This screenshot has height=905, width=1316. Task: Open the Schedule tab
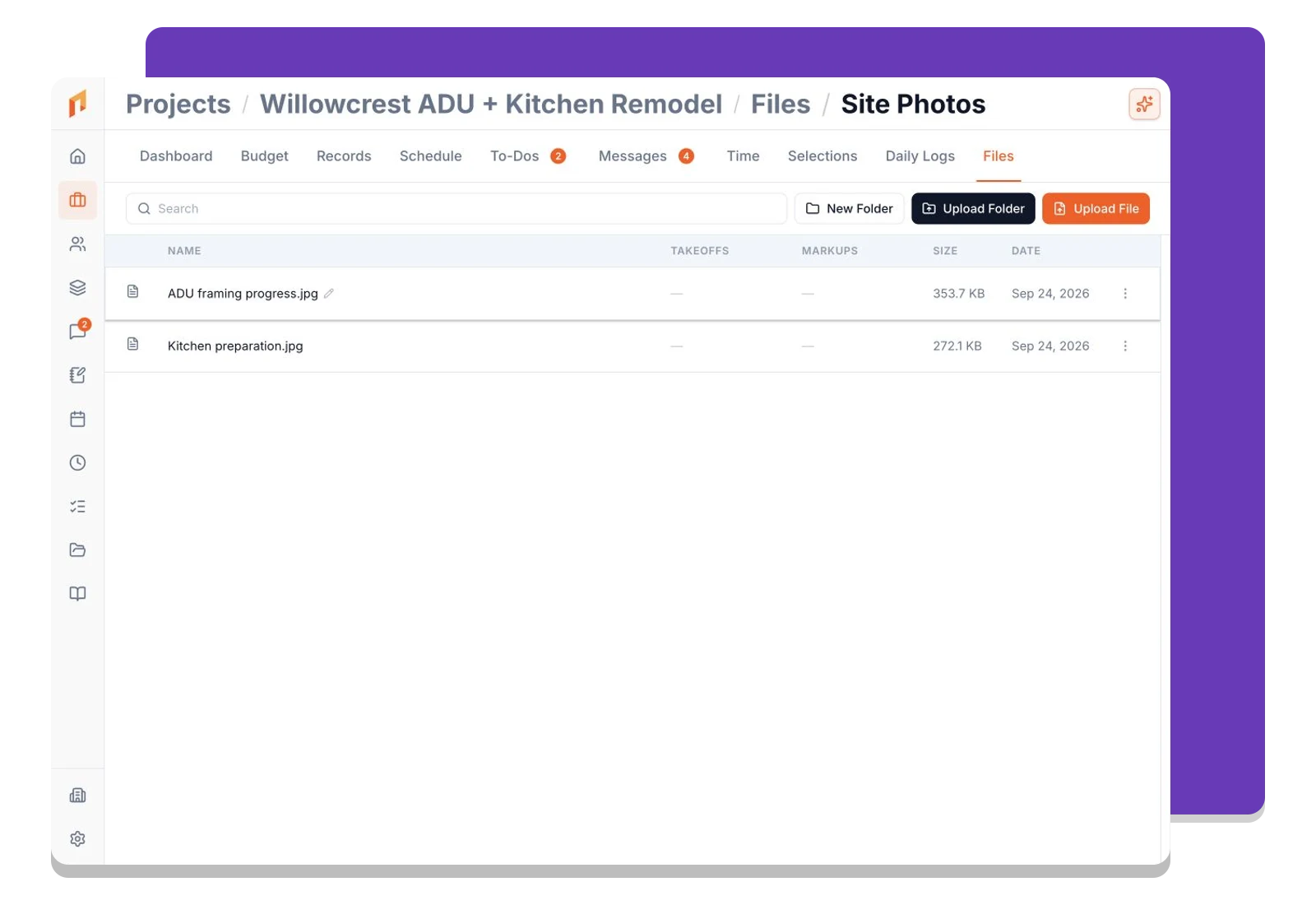(x=431, y=156)
